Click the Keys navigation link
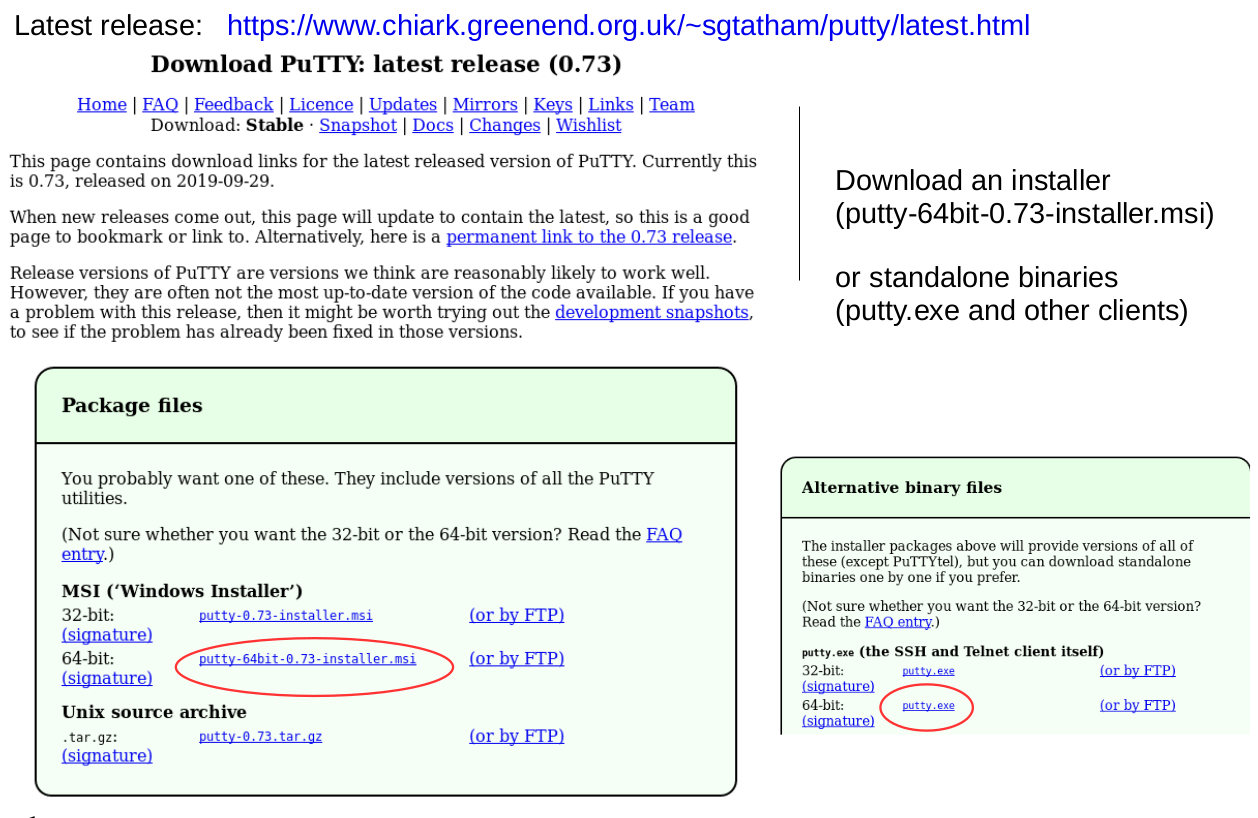 pos(552,105)
